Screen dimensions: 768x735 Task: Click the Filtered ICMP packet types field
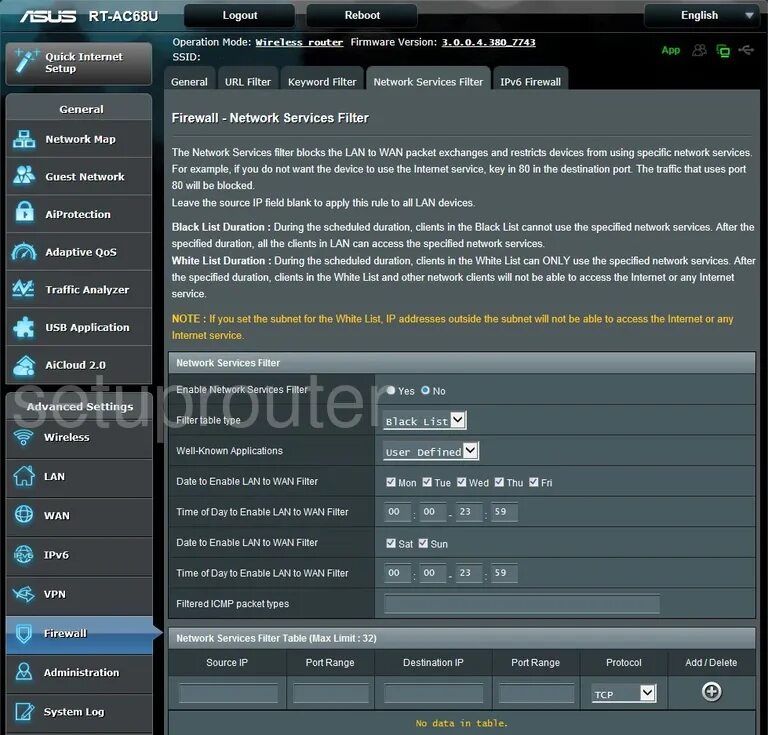(522, 604)
